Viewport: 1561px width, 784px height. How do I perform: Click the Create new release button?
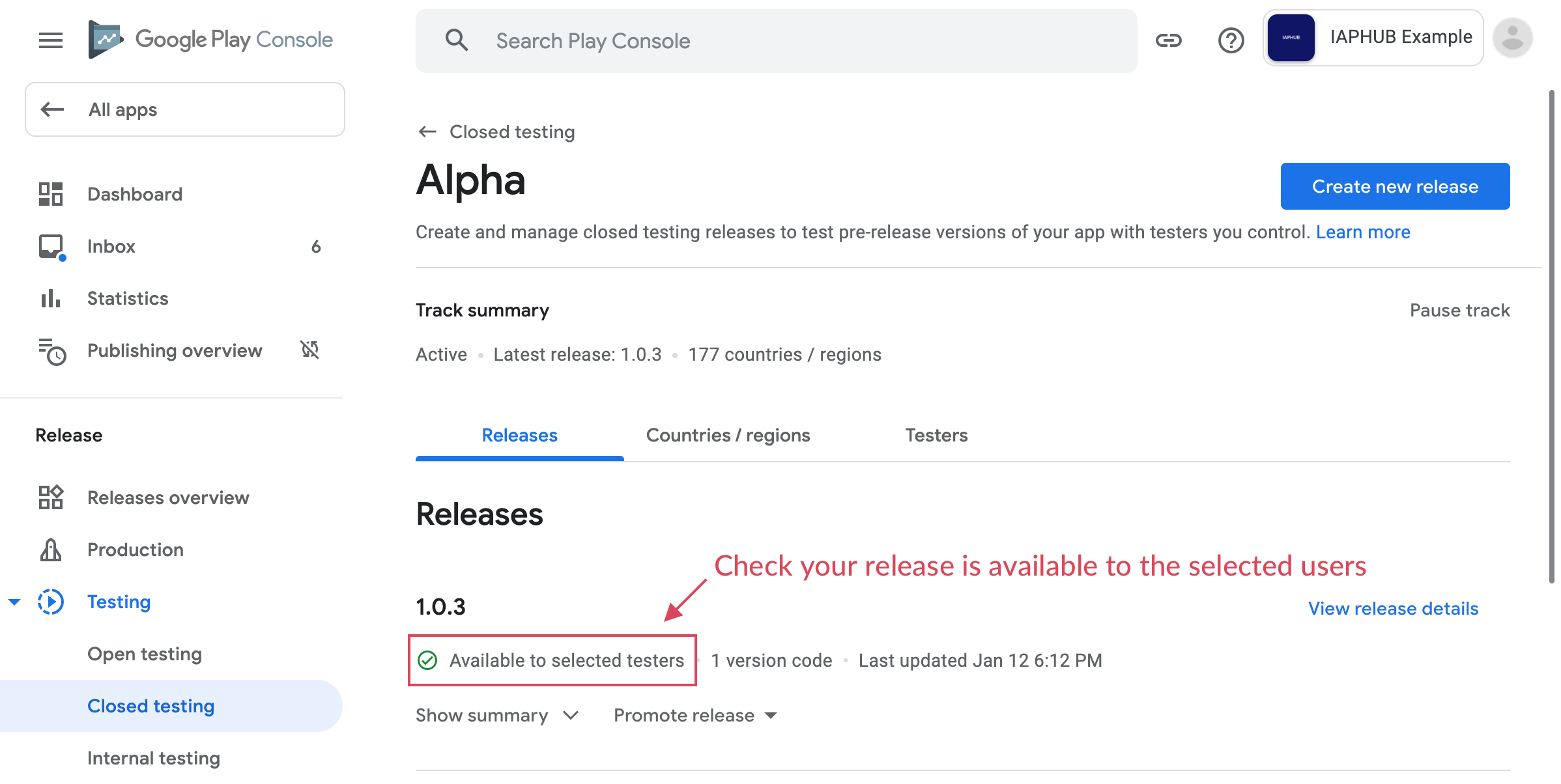pyautogui.click(x=1395, y=186)
